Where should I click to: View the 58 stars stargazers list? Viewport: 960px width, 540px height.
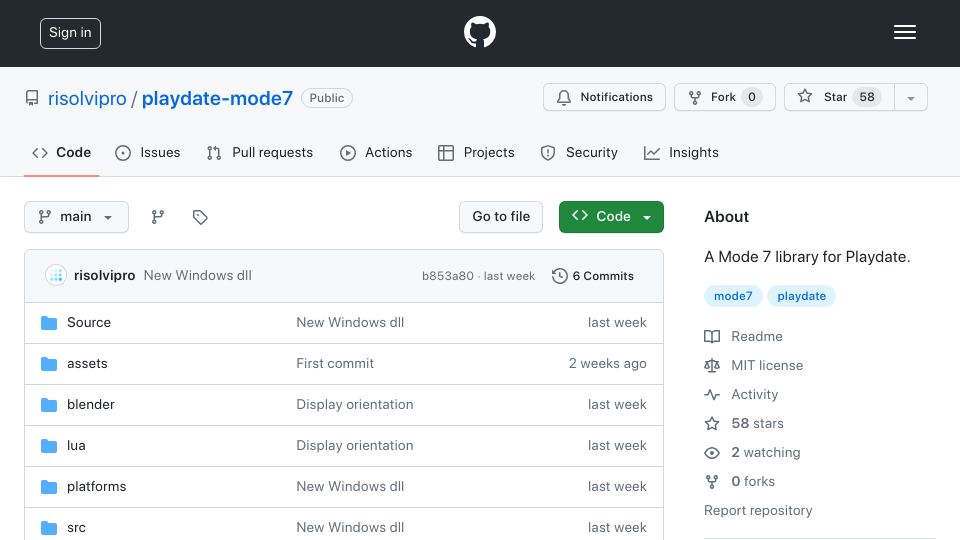[757, 424]
